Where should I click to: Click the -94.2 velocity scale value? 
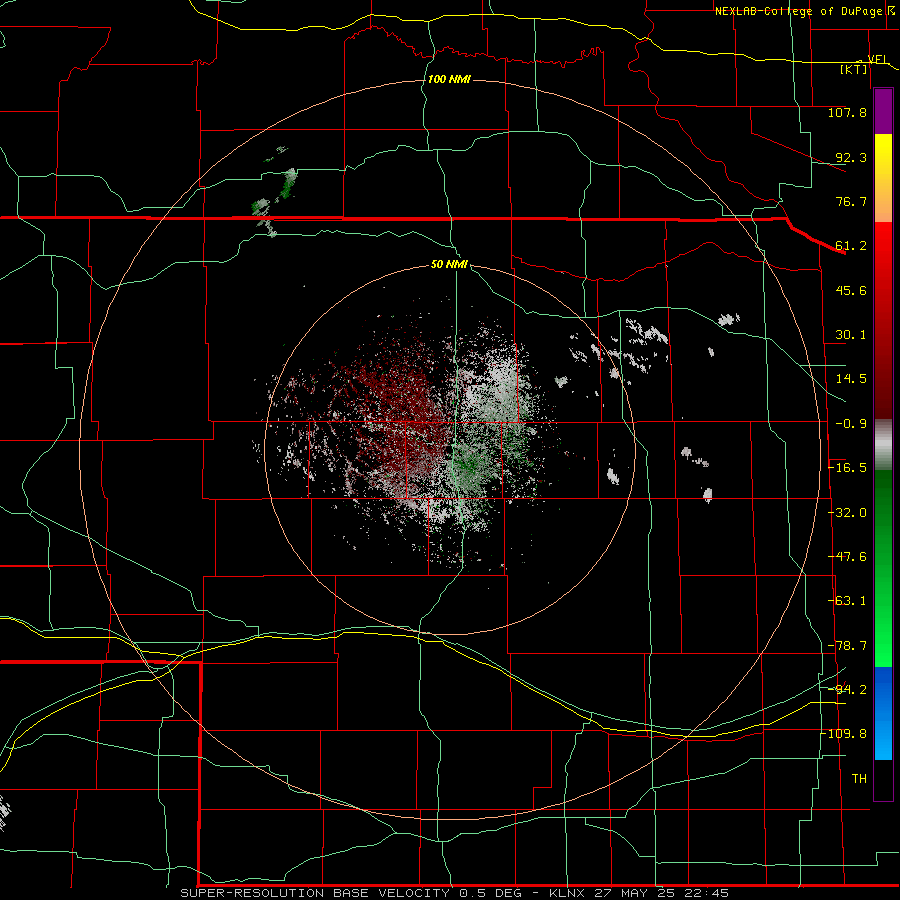pyautogui.click(x=847, y=690)
